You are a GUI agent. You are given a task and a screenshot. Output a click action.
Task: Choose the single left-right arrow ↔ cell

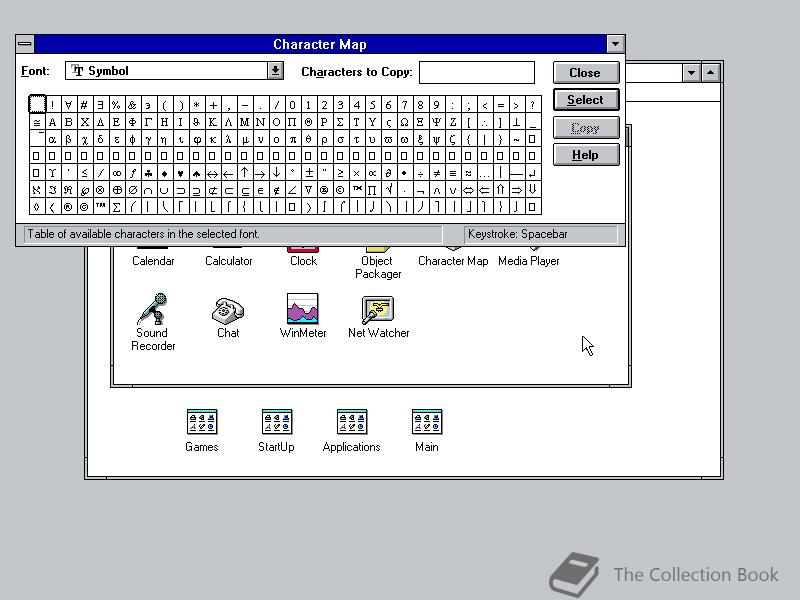pyautogui.click(x=212, y=173)
